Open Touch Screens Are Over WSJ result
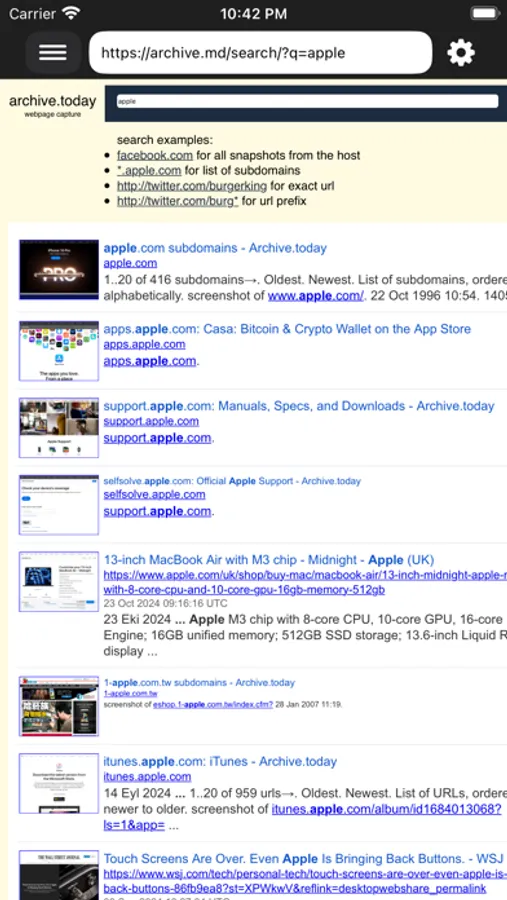The width and height of the screenshot is (507, 900). coord(302,859)
